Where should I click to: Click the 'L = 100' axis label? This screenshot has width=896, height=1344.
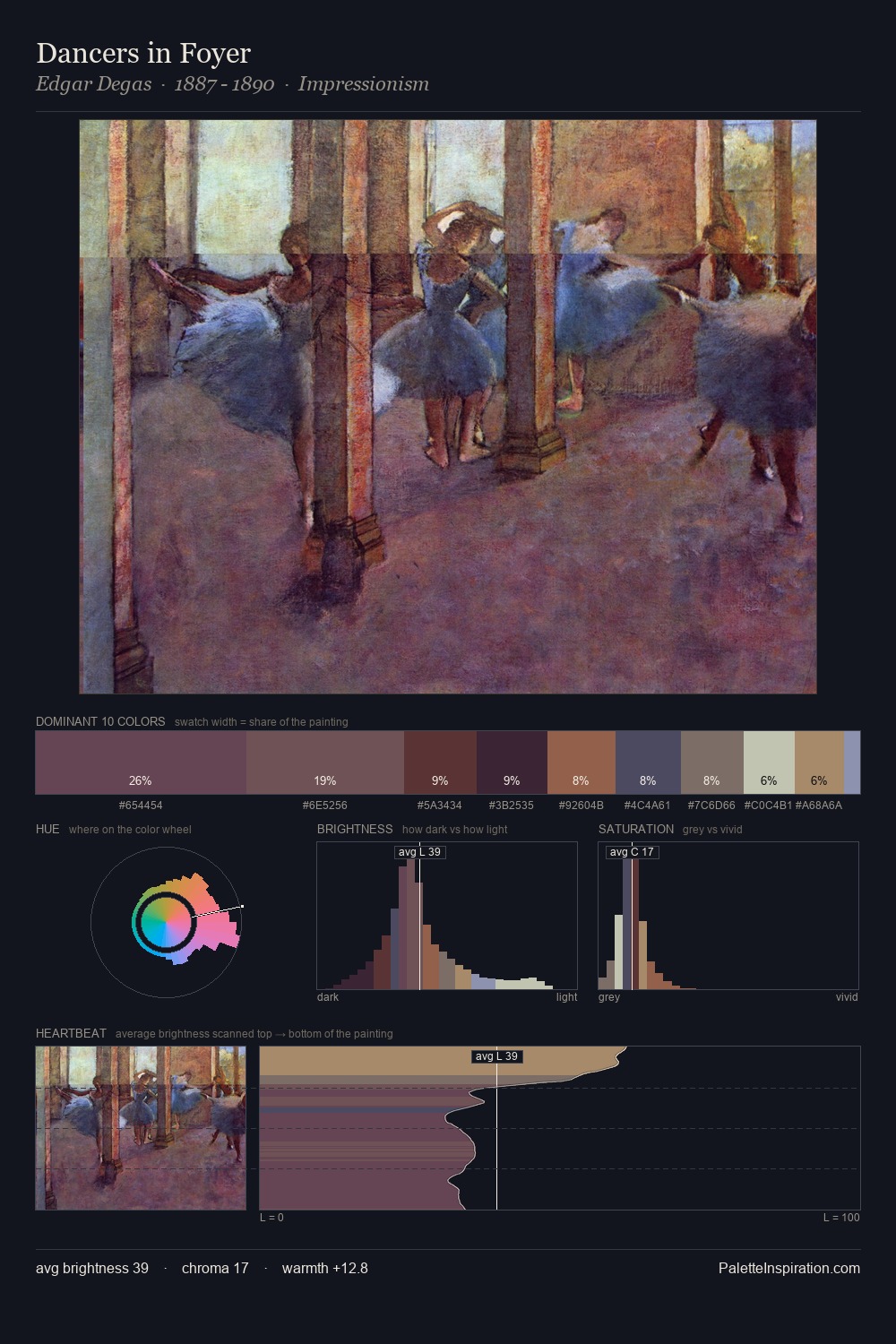(841, 1218)
